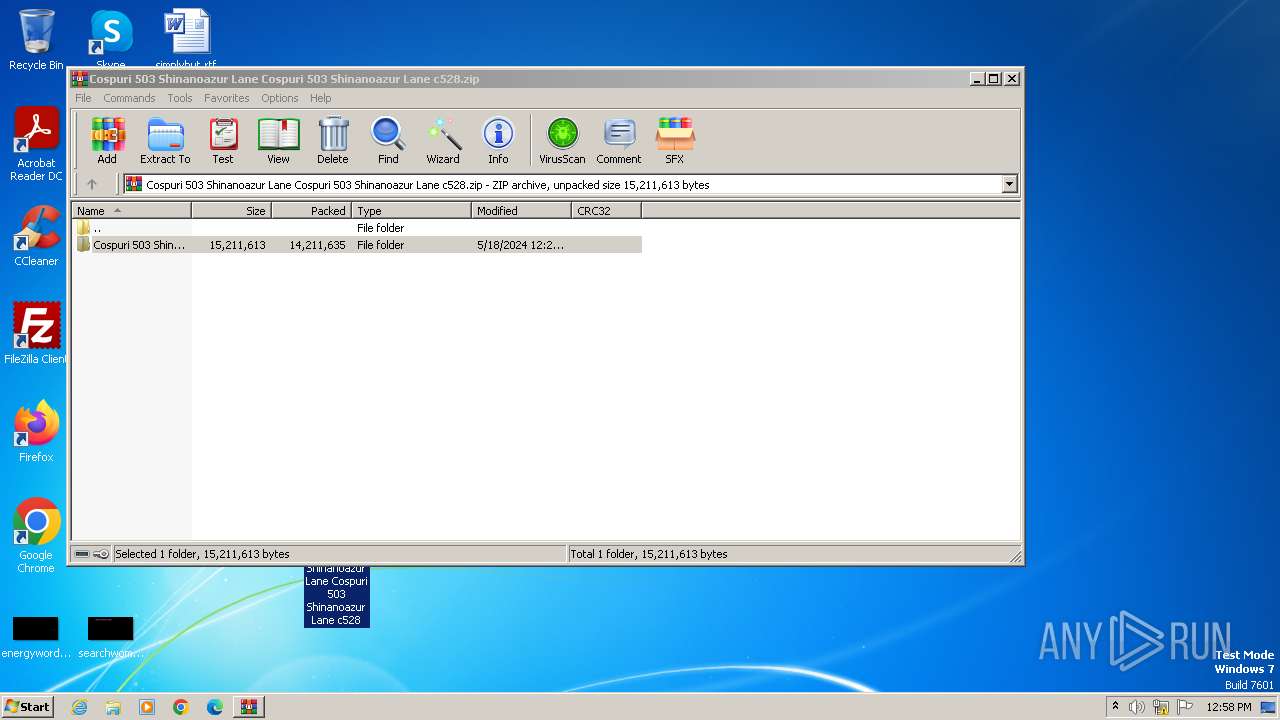The width and height of the screenshot is (1280, 720).
Task: Select the energyword desktop file
Action: [36, 638]
